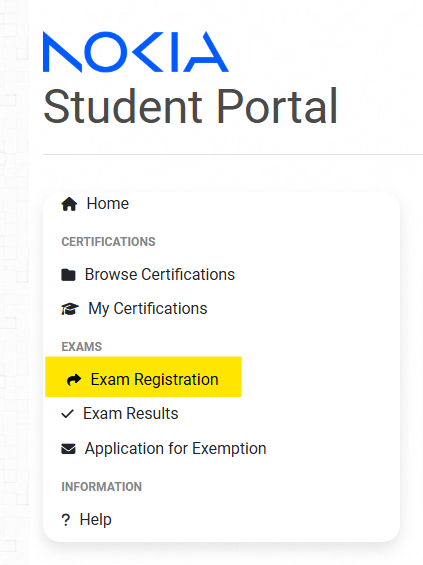
Task: Click the curved arrow Exam Registration icon
Action: click(x=74, y=379)
